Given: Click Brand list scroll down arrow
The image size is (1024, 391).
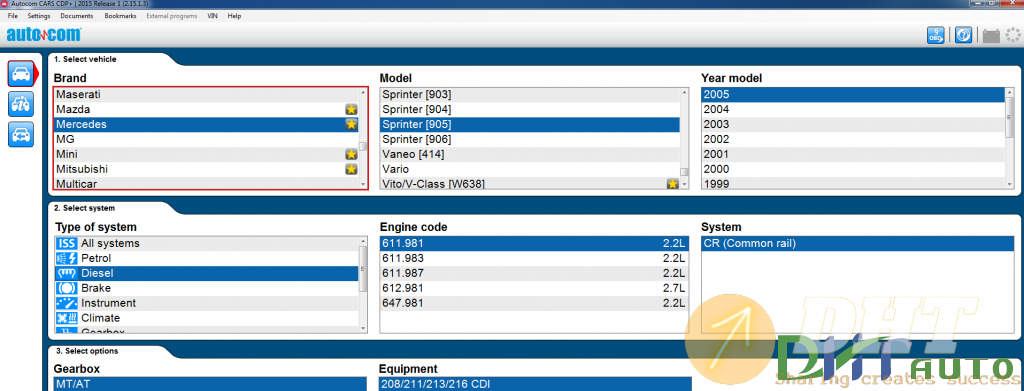Looking at the screenshot, I should (x=363, y=185).
